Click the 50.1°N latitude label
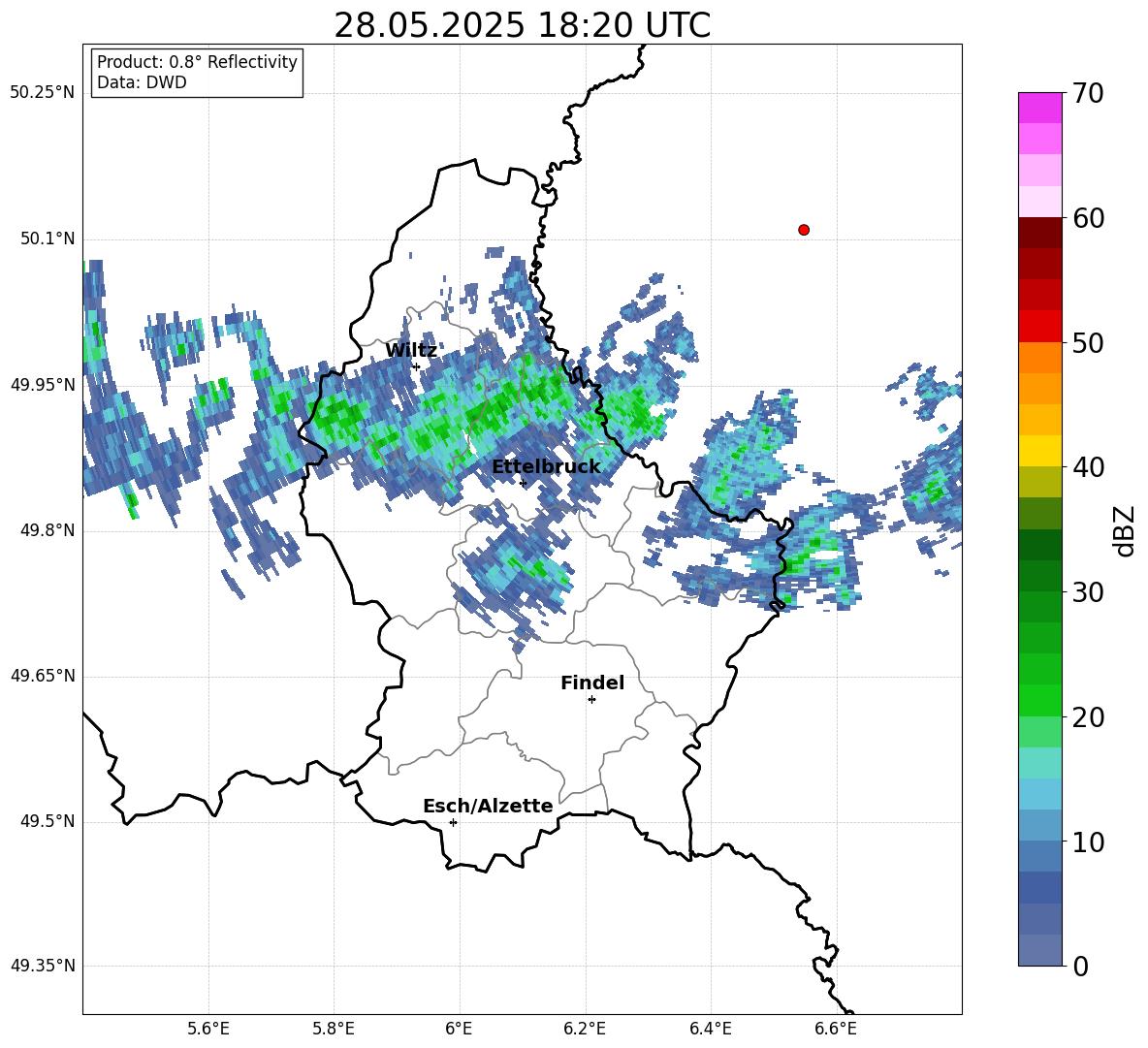 [x=48, y=238]
